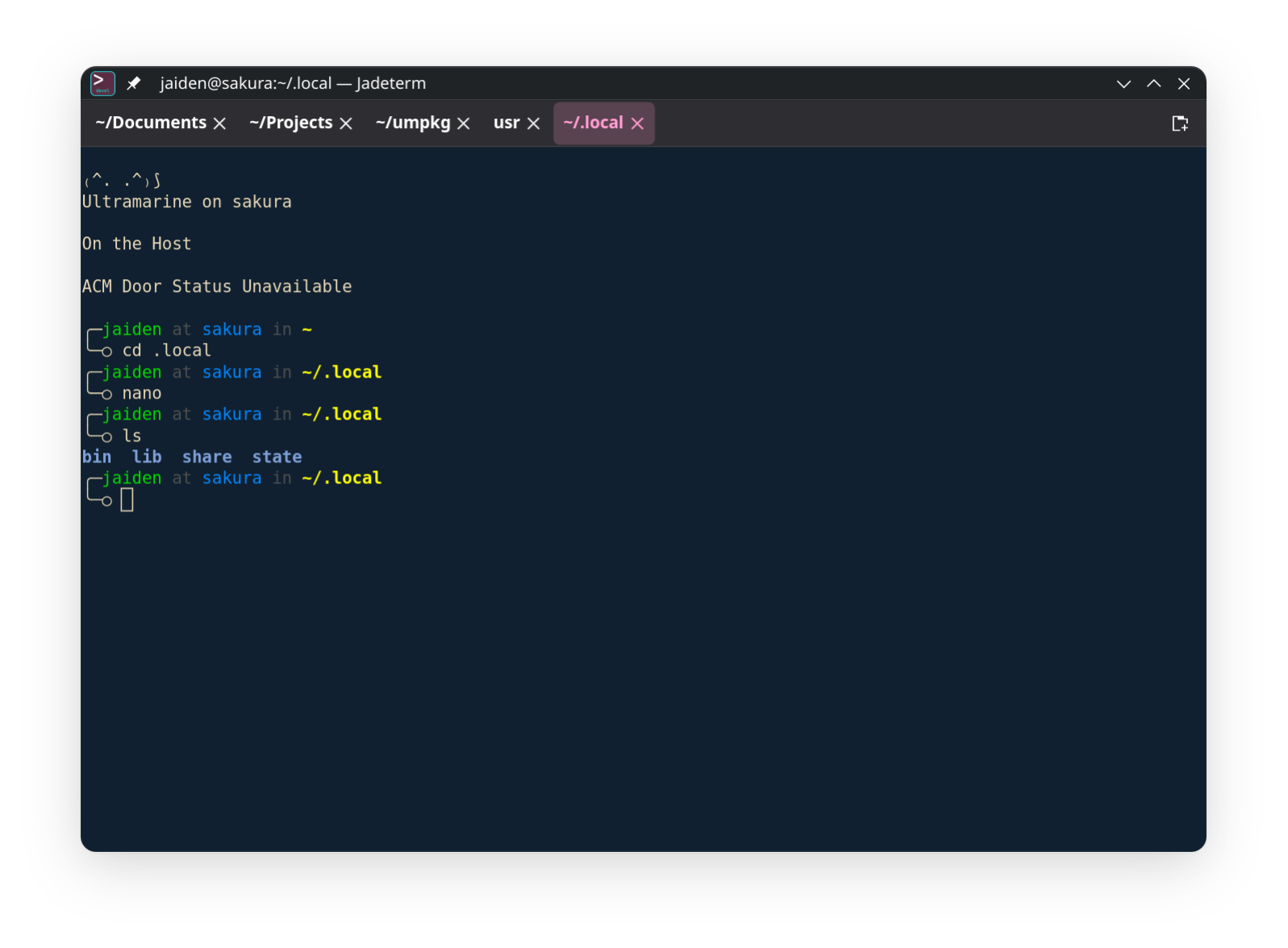Click the 'state' directory in ls output
The width and height of the screenshot is (1288, 948).
(277, 457)
